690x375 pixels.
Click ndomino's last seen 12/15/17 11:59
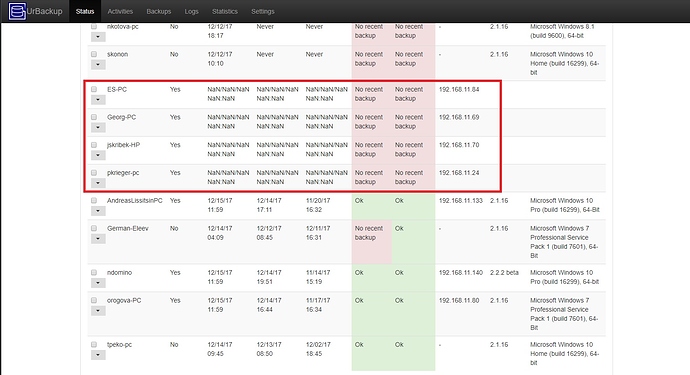[220, 277]
